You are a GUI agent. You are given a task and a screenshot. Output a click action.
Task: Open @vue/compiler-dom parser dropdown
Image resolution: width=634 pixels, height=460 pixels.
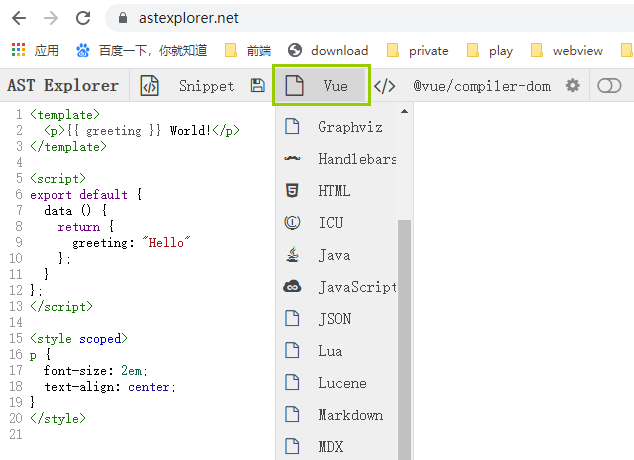482,86
